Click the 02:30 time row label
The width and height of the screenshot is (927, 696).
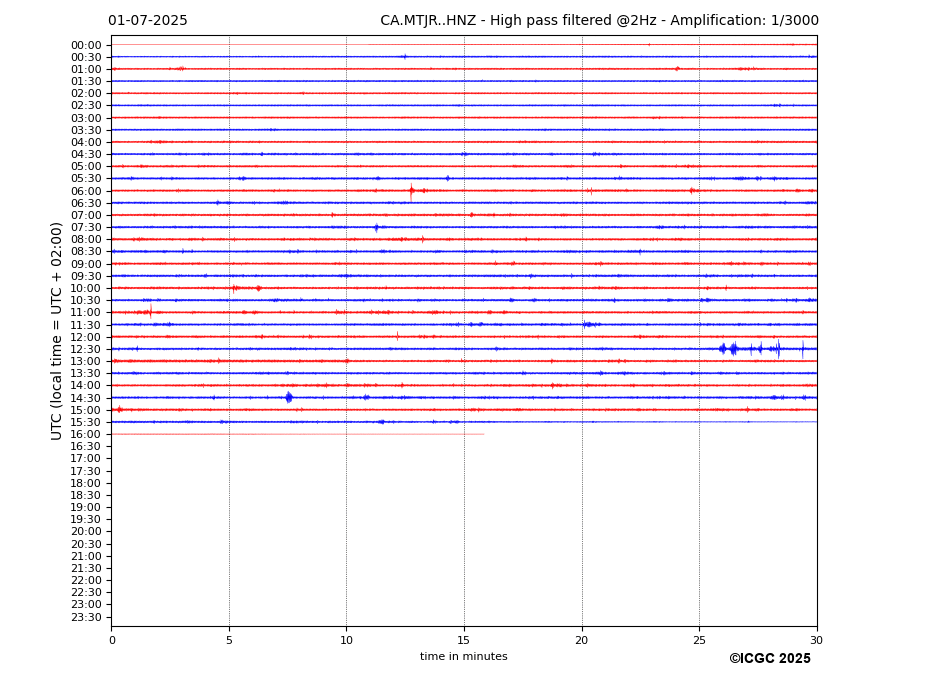tap(86, 105)
